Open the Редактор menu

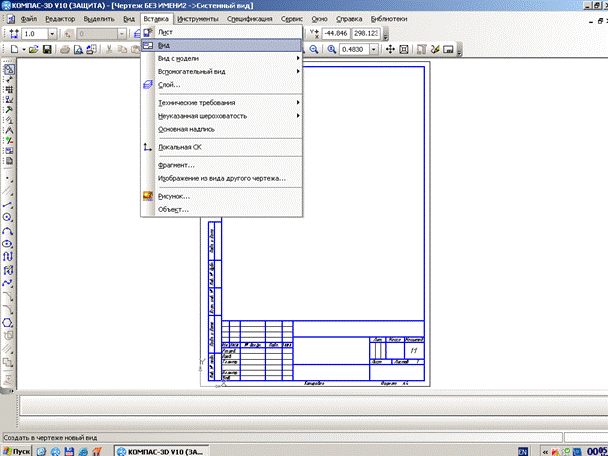tap(60, 19)
